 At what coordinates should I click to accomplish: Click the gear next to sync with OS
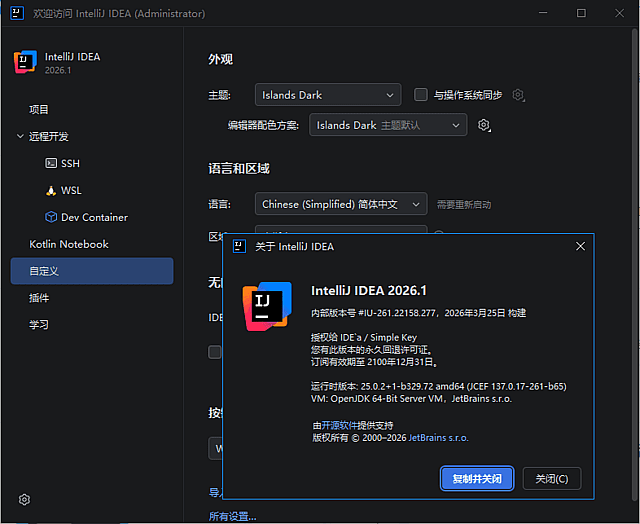(518, 95)
